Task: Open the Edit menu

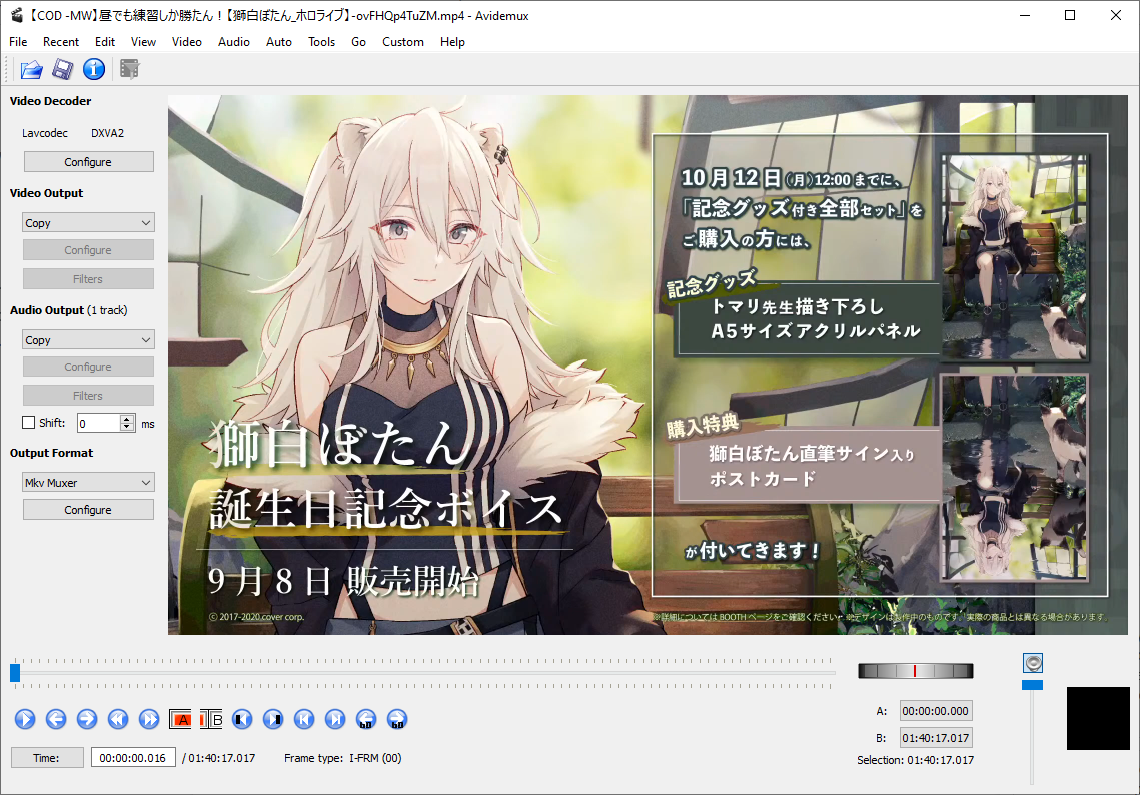Action: tap(105, 41)
